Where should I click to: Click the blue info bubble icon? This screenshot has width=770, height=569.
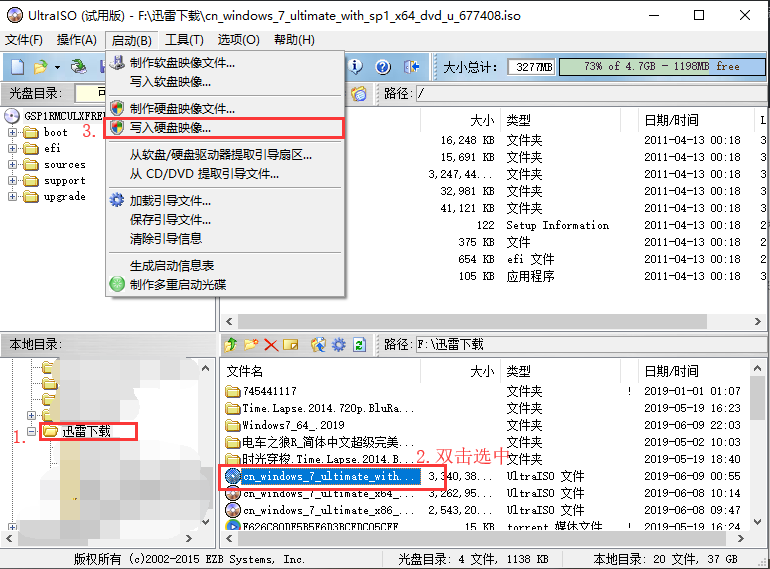356,66
